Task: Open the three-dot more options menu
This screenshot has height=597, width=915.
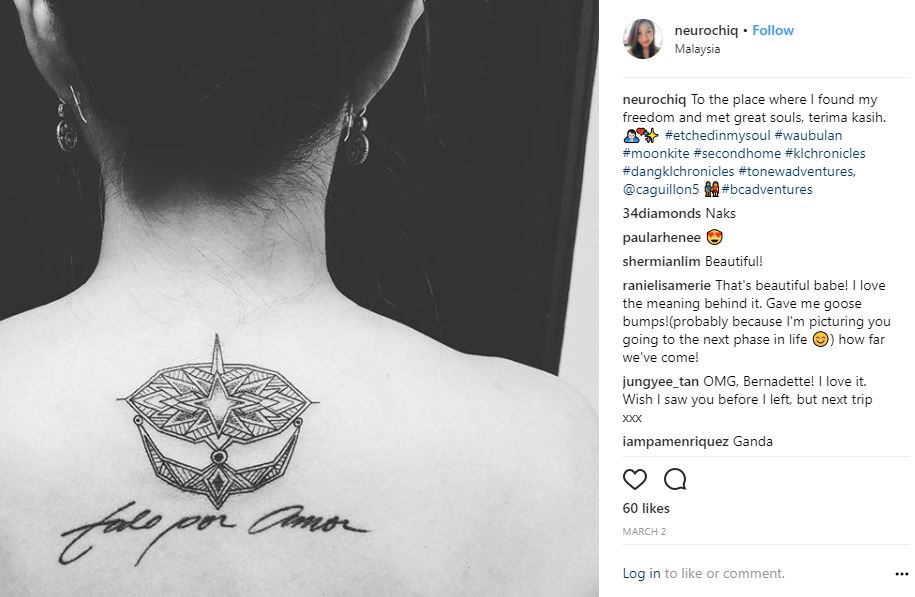Action: [902, 574]
